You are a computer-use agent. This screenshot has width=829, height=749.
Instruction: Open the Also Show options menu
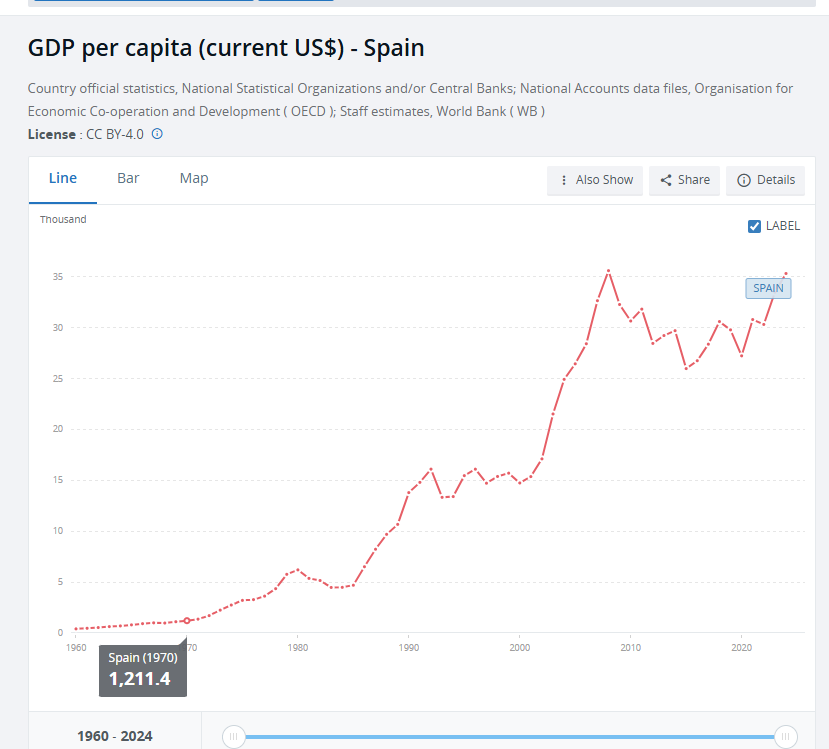pyautogui.click(x=595, y=180)
